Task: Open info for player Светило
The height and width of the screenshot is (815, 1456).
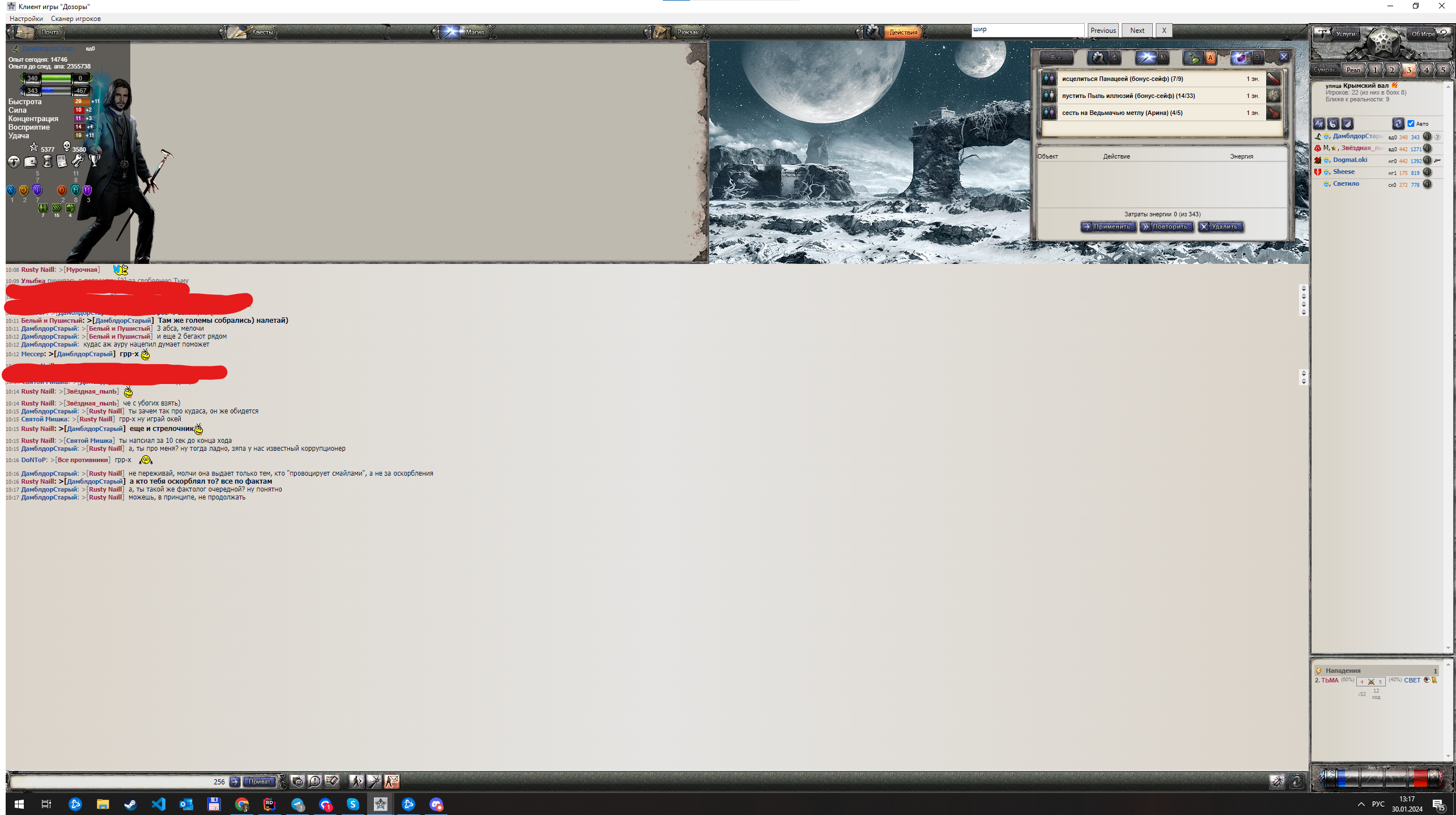Action: pos(1427,184)
